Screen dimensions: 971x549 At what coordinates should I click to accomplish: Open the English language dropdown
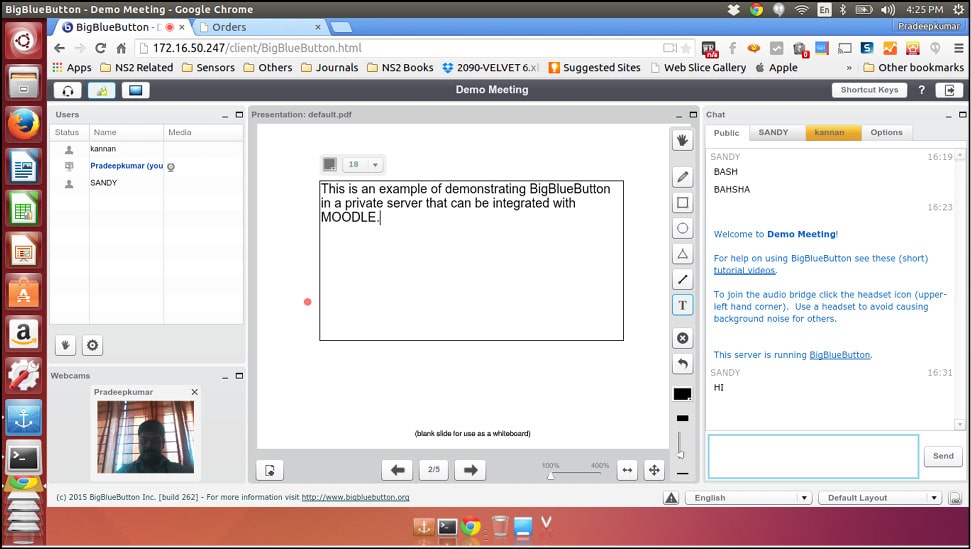[x=749, y=497]
